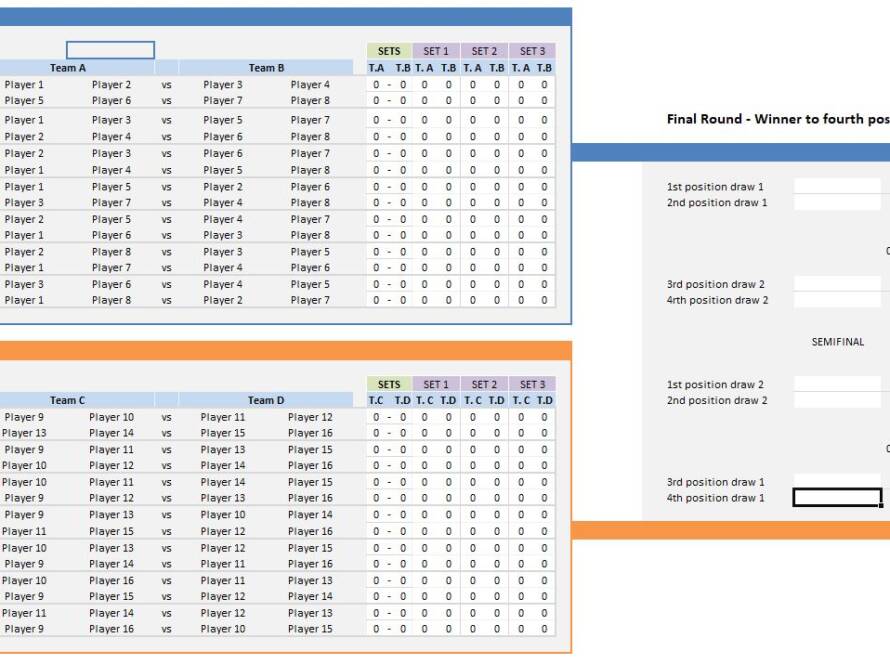Click the empty outlined cell above Team A
This screenshot has width=890, height=664.
click(110, 50)
